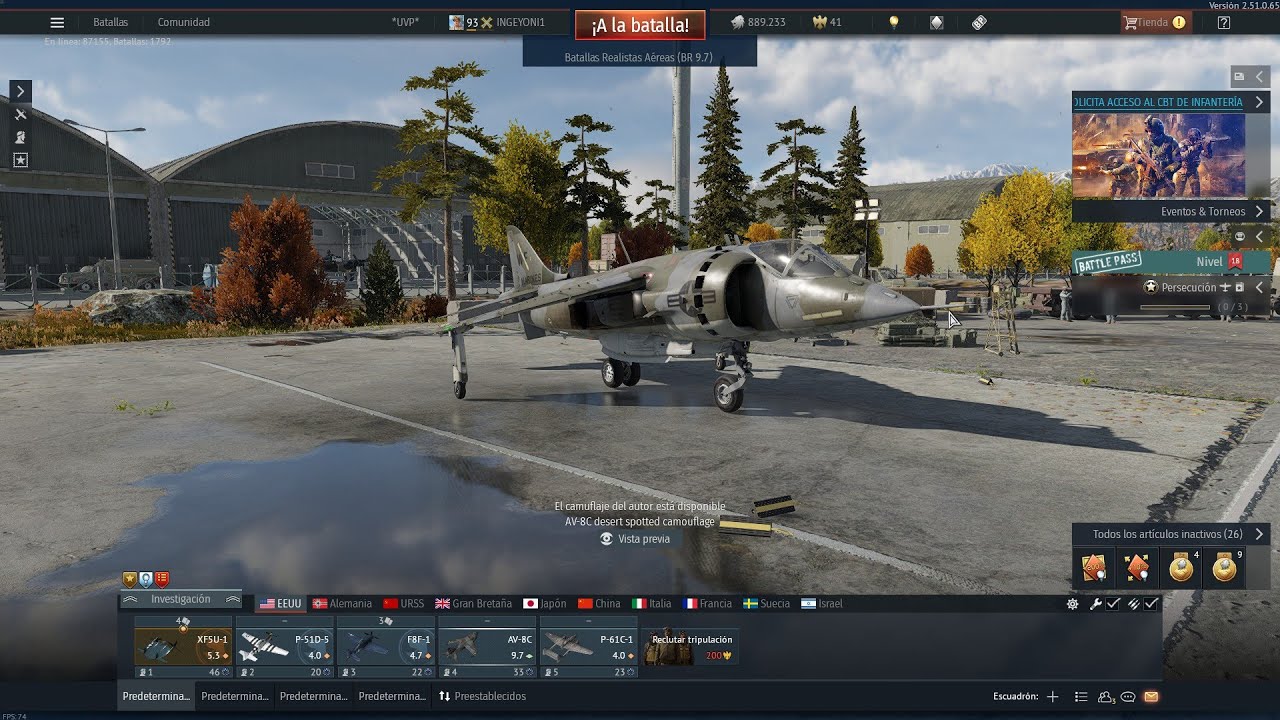Open vehicle modifications wrench icon on left
1280x720 pixels.
pyautogui.click(x=20, y=115)
